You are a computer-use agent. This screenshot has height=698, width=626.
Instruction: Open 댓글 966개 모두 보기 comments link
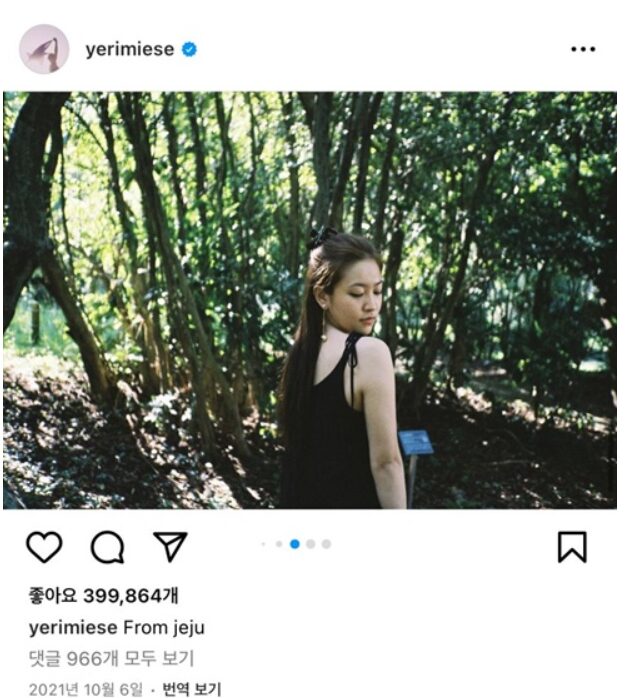[111, 658]
